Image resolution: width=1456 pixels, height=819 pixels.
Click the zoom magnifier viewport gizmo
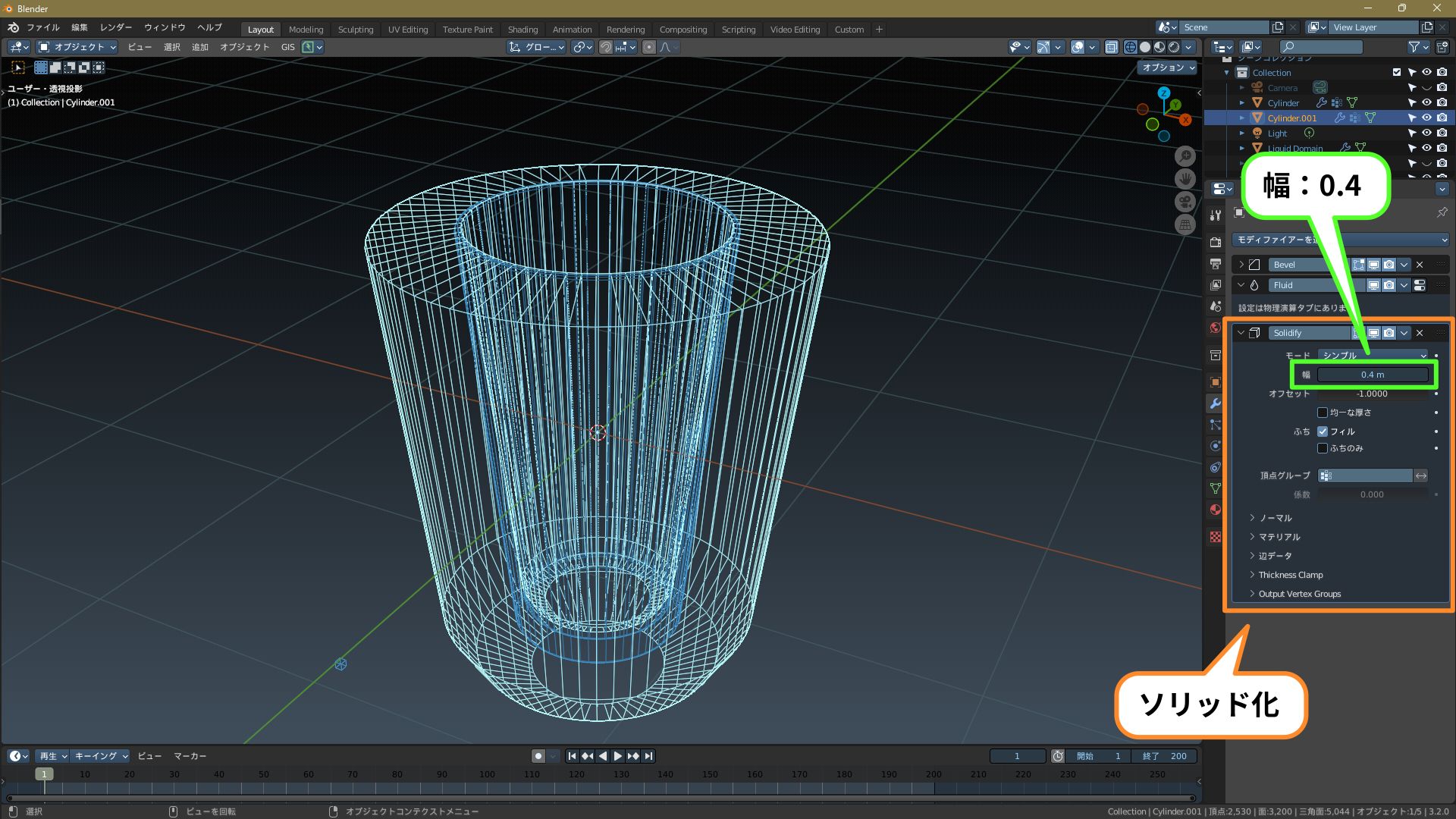[1185, 156]
